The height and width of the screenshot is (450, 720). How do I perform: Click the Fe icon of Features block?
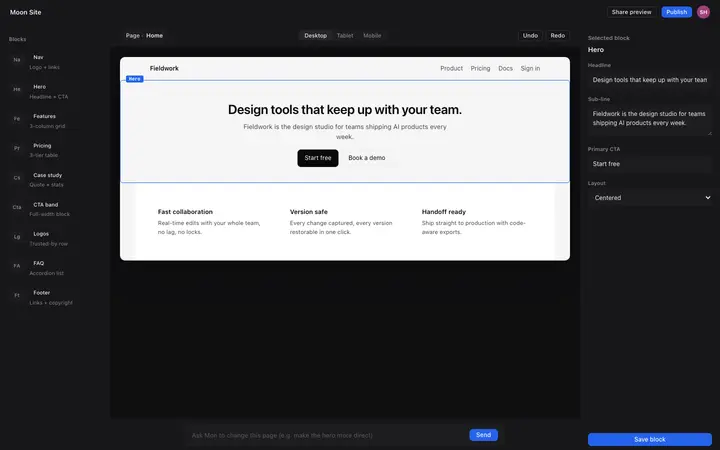click(x=17, y=118)
